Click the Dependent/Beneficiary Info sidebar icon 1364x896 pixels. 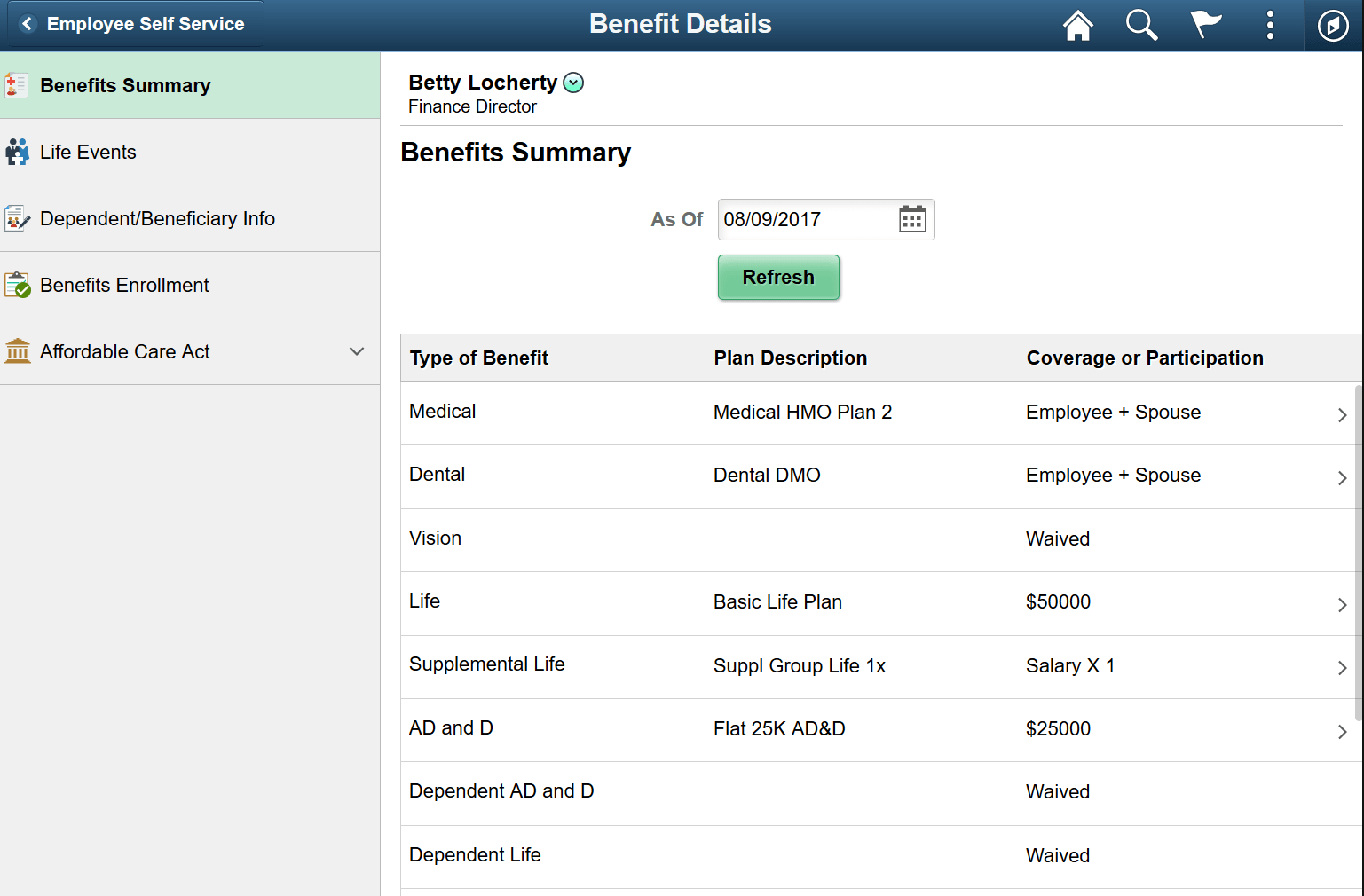(16, 218)
